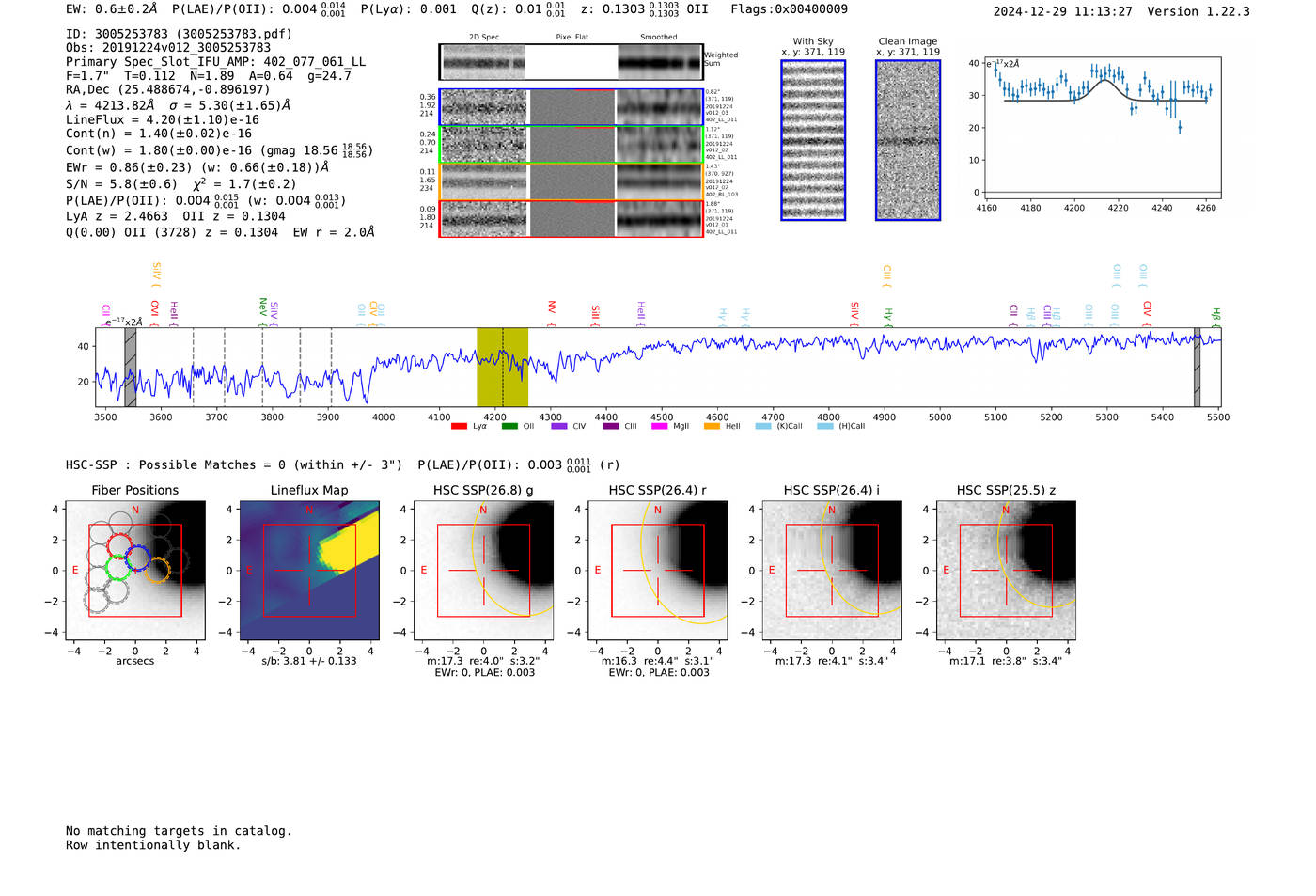Click the EWr = 0.86 line
The height and width of the screenshot is (896, 1316).
[x=197, y=167]
